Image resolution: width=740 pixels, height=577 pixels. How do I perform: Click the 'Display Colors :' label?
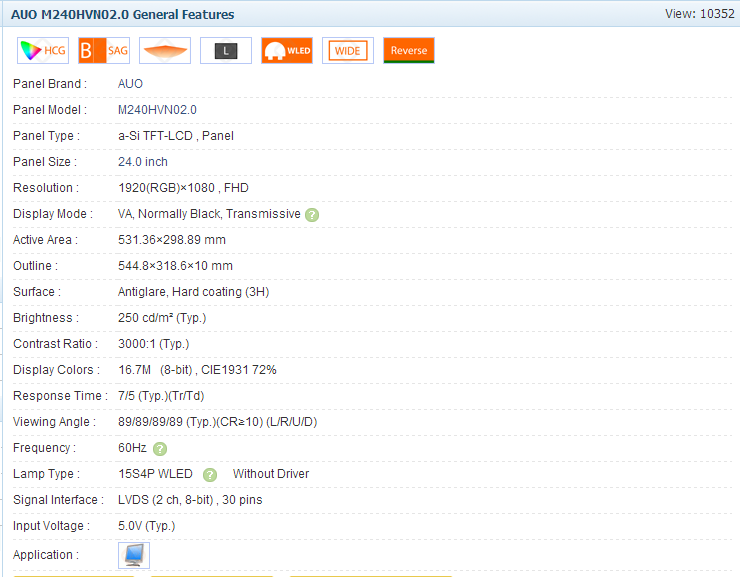[x=56, y=370]
